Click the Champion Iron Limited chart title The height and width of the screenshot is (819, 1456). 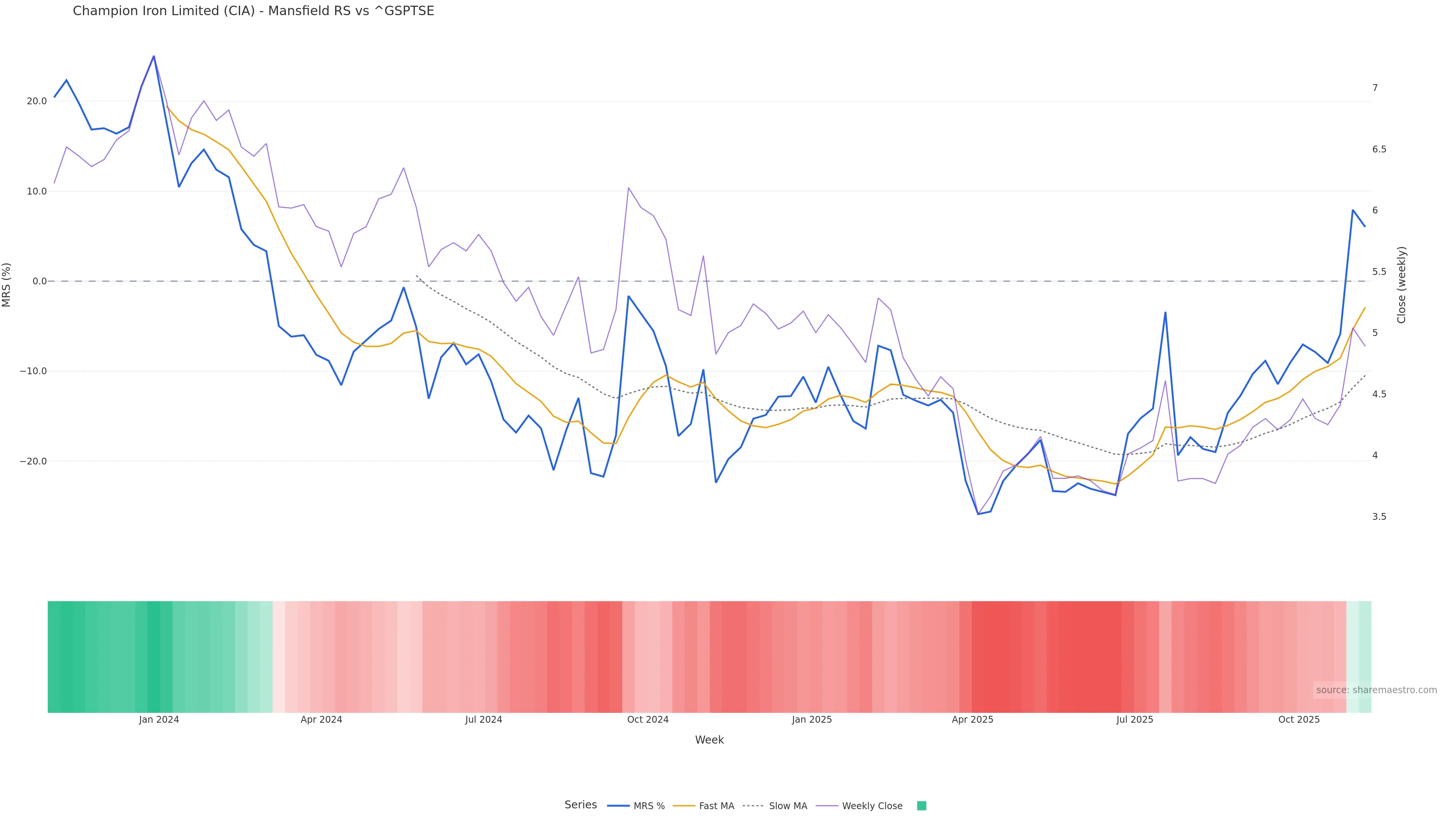[x=253, y=11]
